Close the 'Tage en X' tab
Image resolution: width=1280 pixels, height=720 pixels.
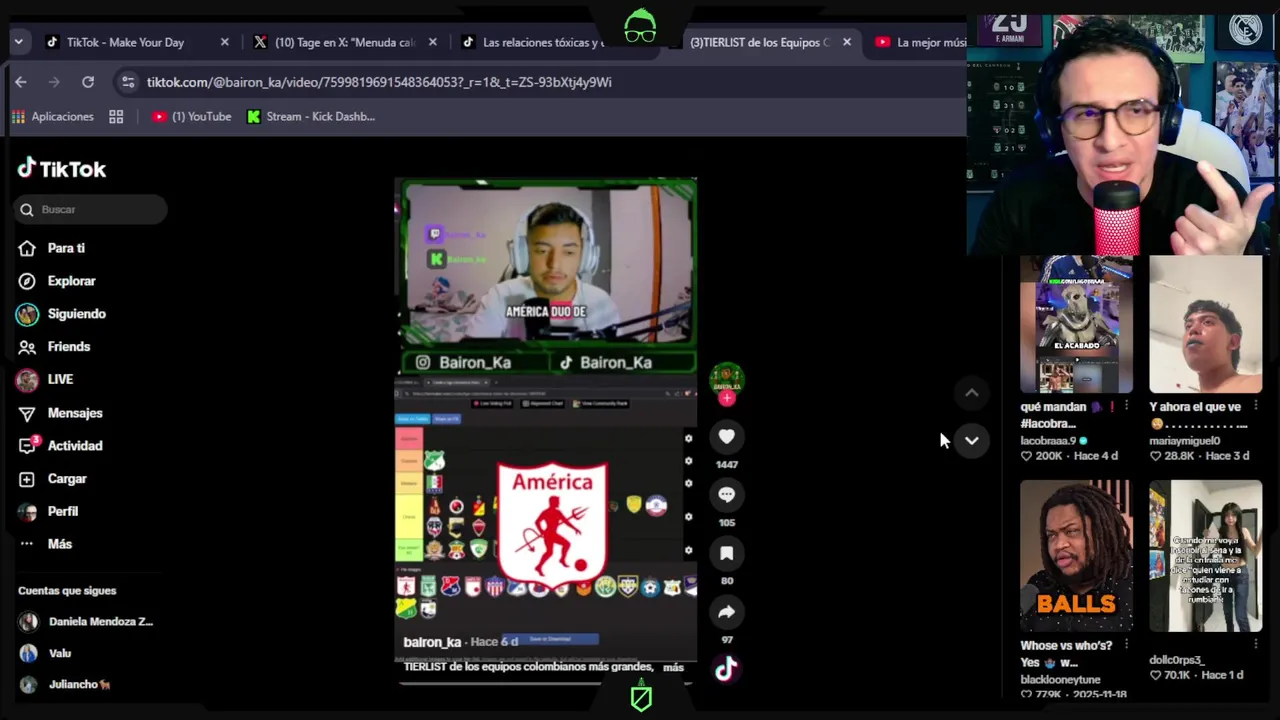pos(432,42)
